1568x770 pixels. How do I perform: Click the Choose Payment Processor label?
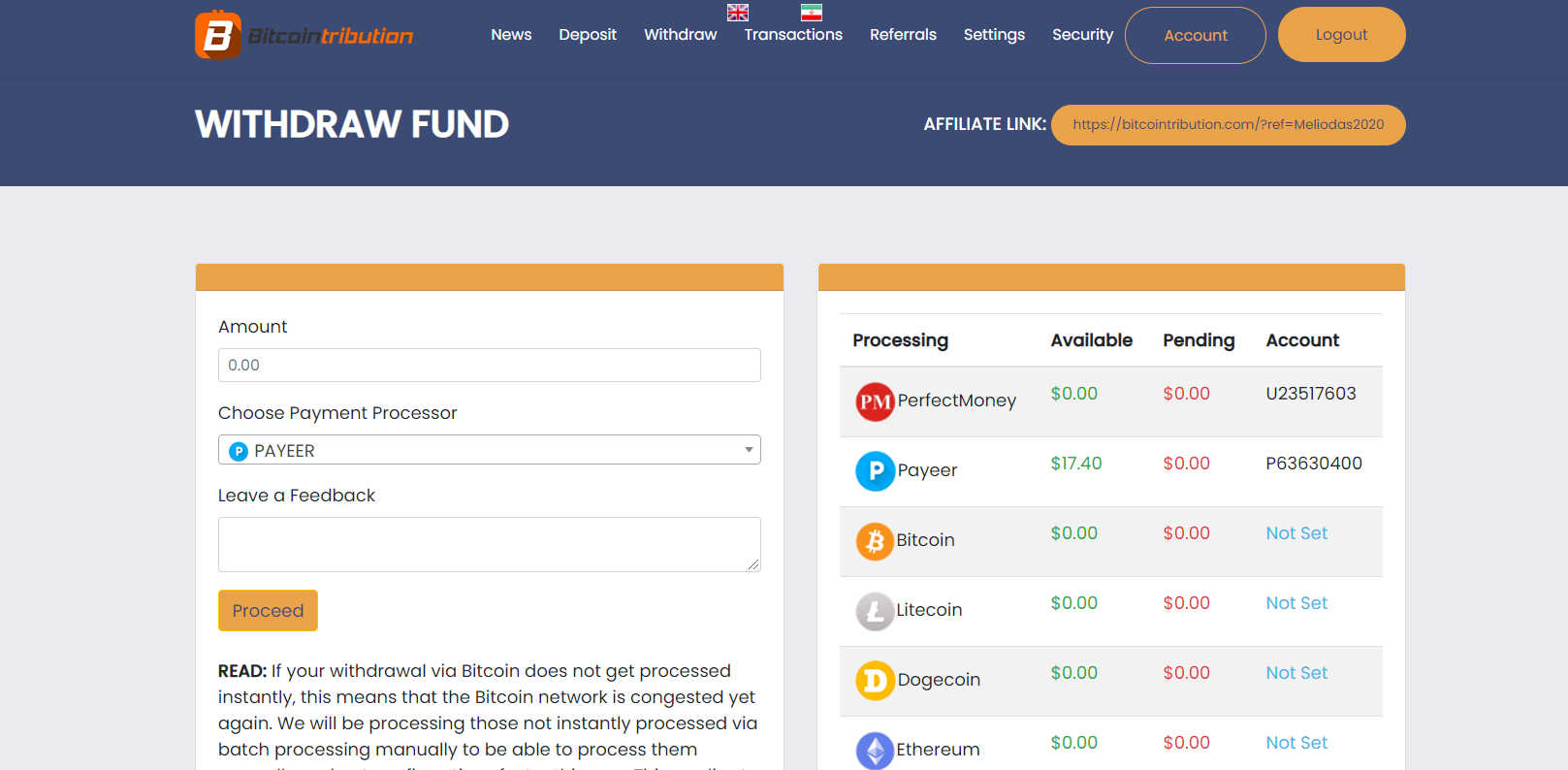tap(337, 413)
